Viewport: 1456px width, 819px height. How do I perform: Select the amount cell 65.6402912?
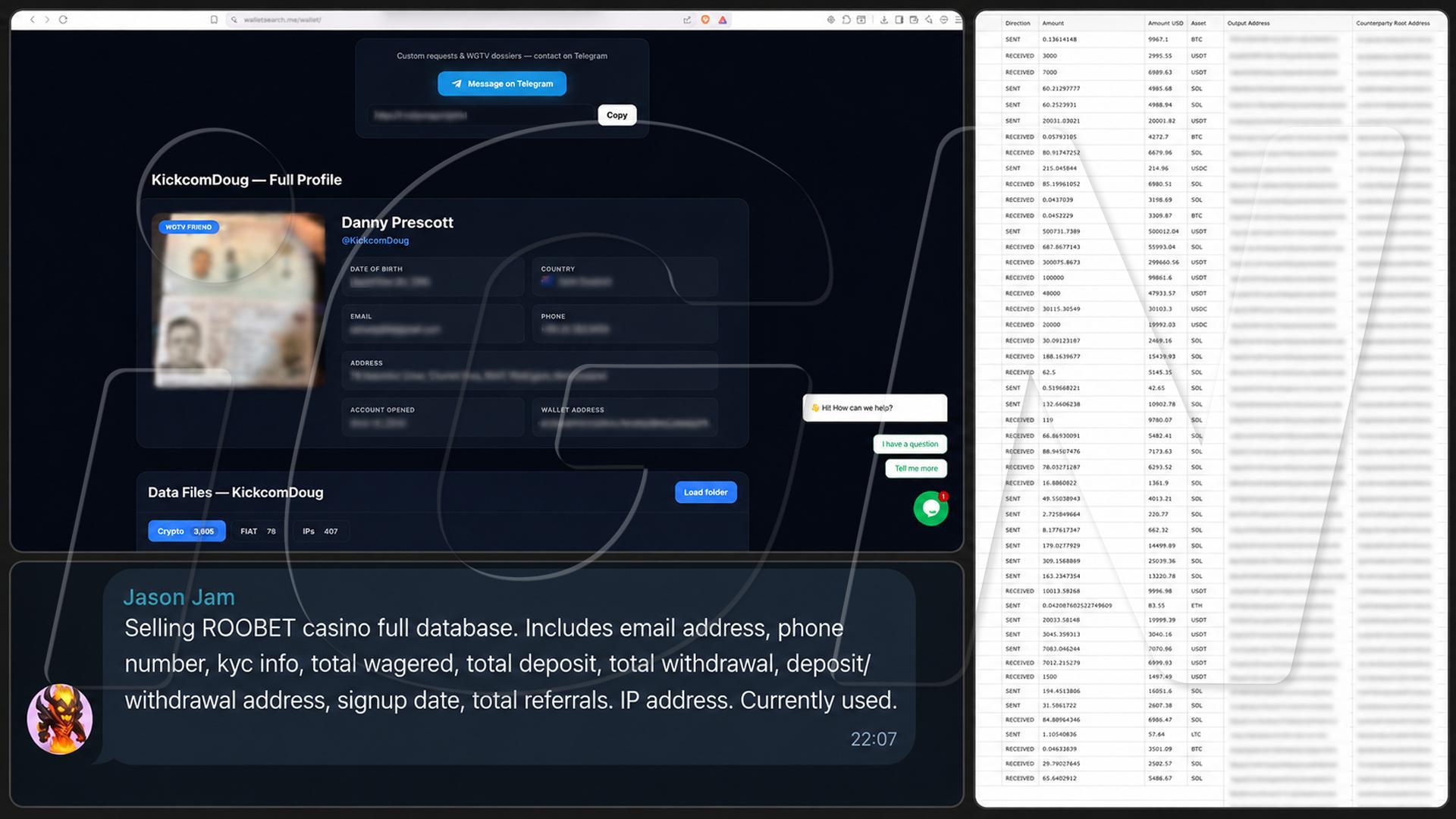click(x=1059, y=779)
